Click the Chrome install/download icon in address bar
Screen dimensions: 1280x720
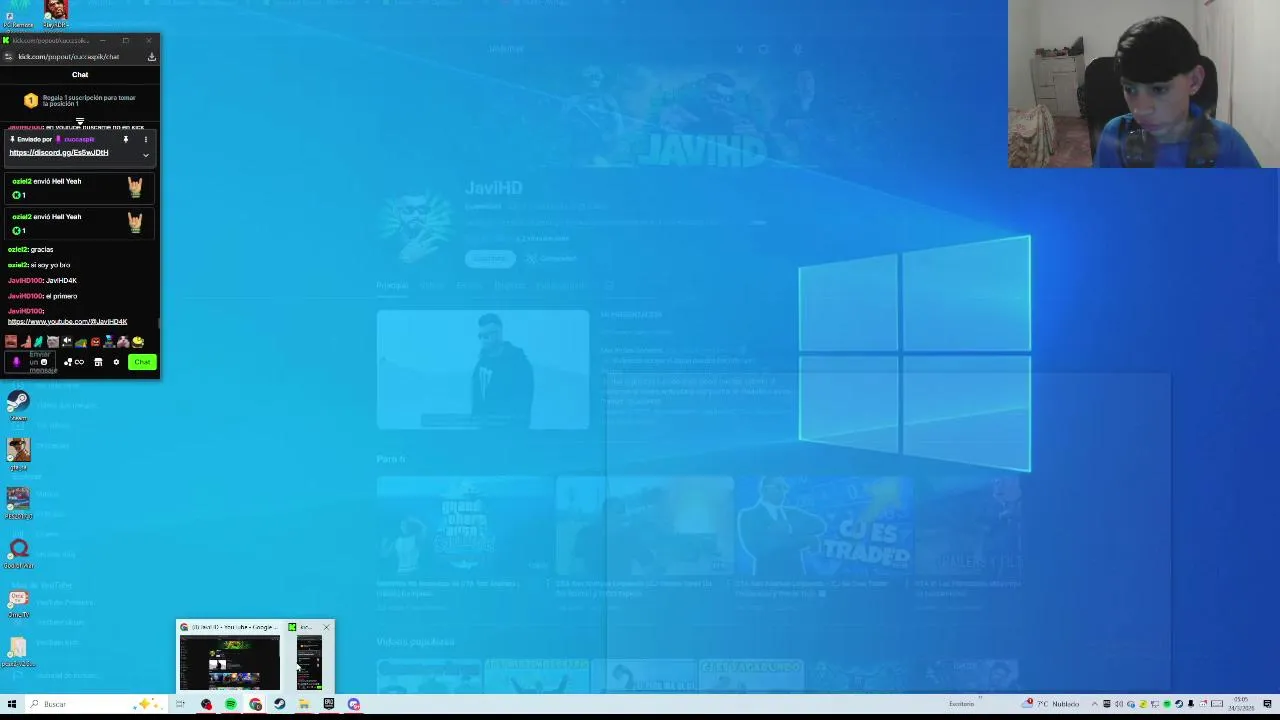click(152, 56)
